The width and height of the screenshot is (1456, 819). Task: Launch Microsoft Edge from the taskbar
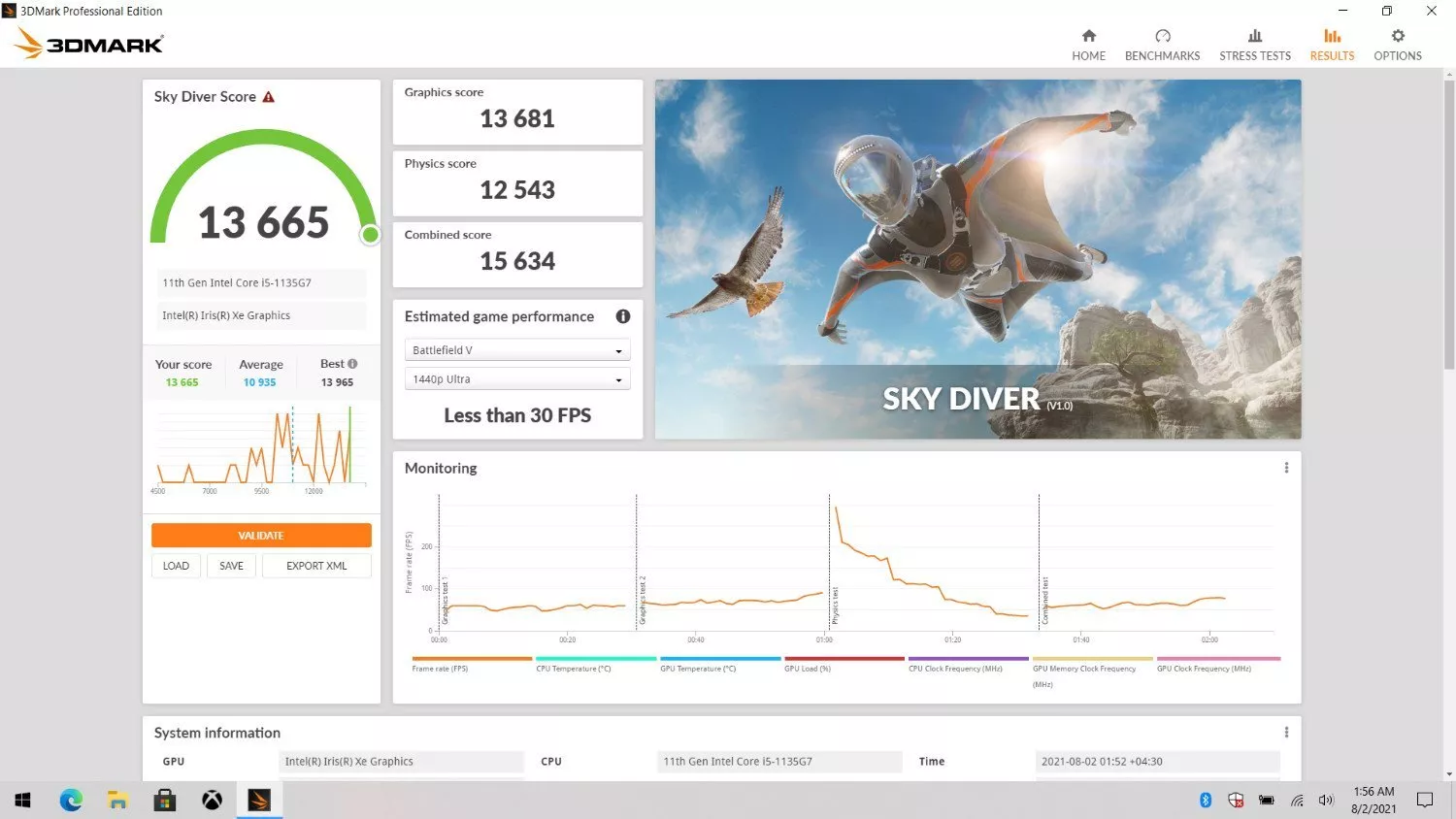(71, 801)
